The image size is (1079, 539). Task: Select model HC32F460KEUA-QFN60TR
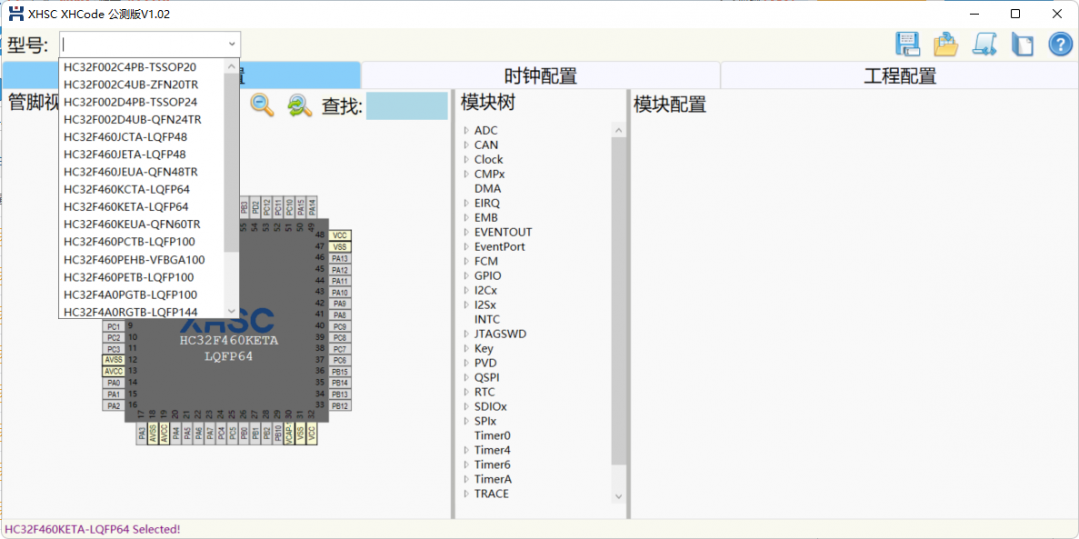pos(132,224)
